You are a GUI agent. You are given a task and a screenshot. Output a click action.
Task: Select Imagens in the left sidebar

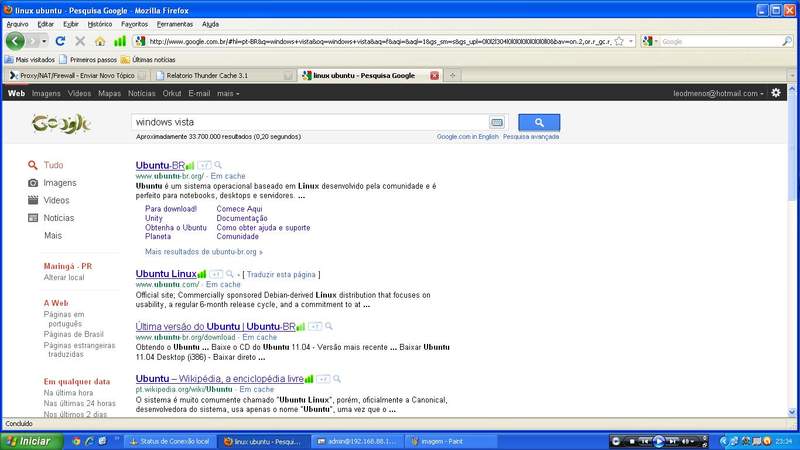pyautogui.click(x=60, y=183)
